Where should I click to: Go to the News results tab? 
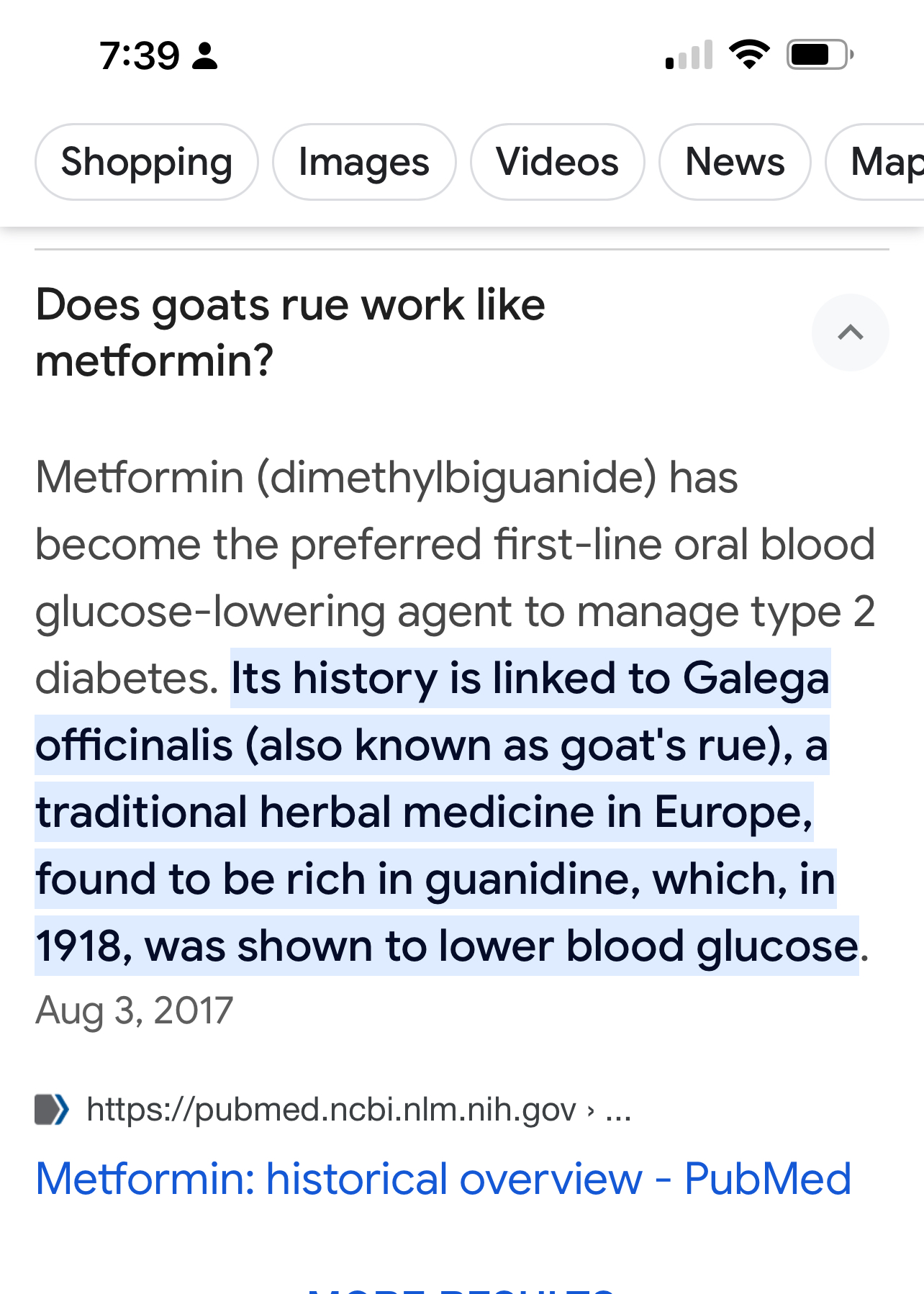coord(735,162)
